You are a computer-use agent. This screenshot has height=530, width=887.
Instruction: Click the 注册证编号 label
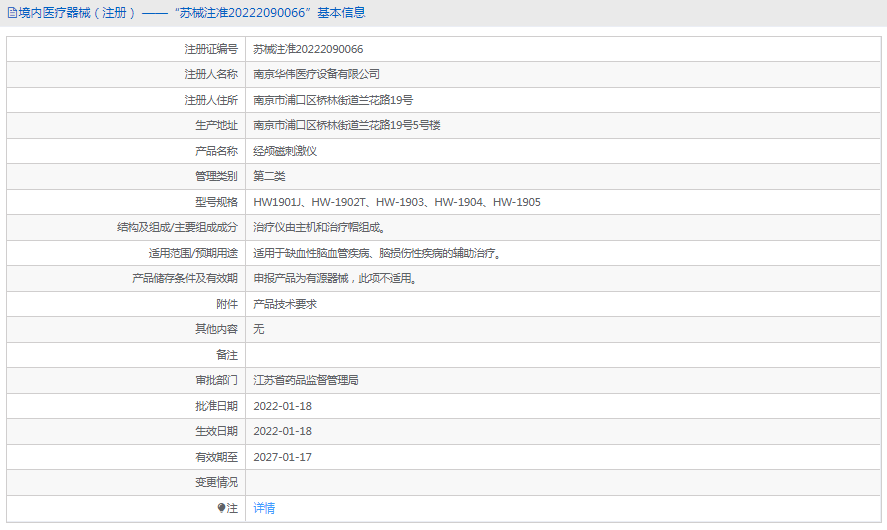[211, 49]
